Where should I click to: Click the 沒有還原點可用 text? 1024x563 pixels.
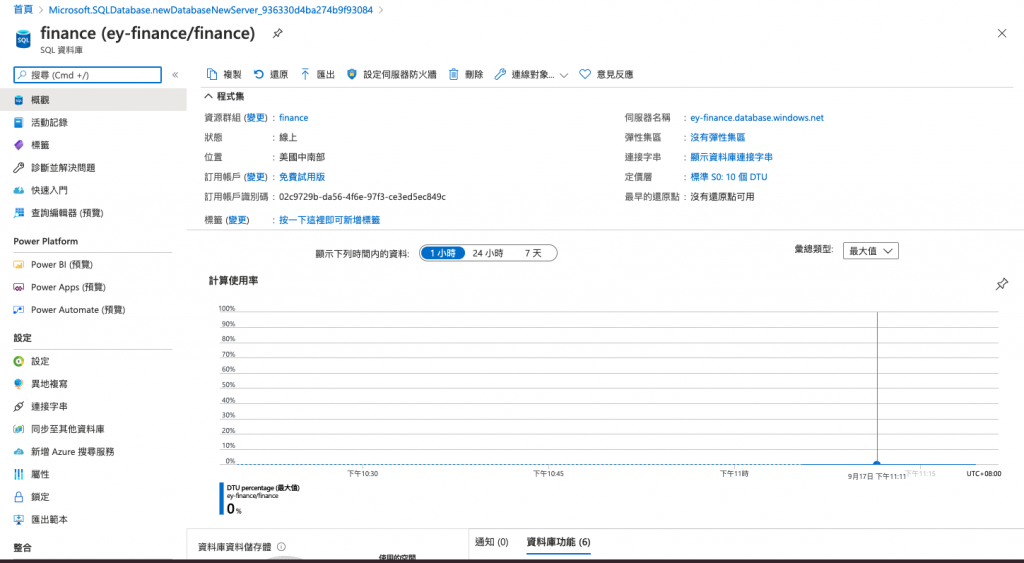click(x=722, y=197)
